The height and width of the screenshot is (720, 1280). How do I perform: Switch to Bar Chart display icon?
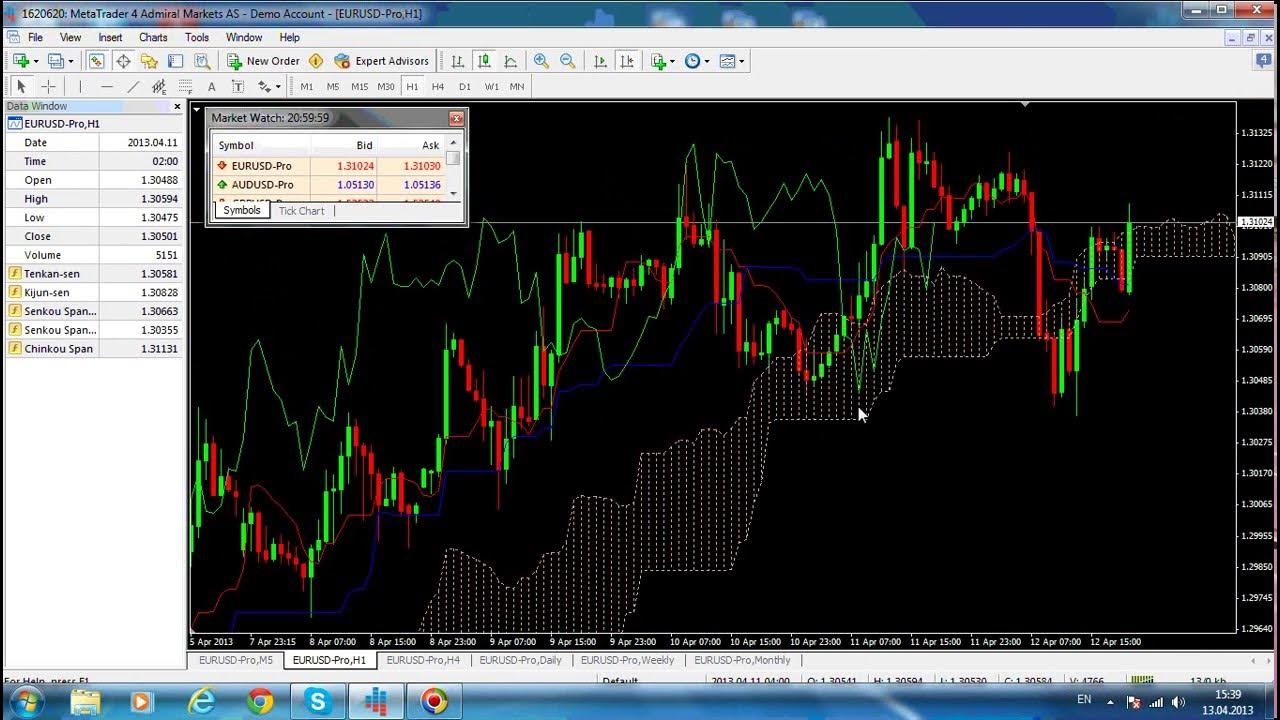(458, 61)
